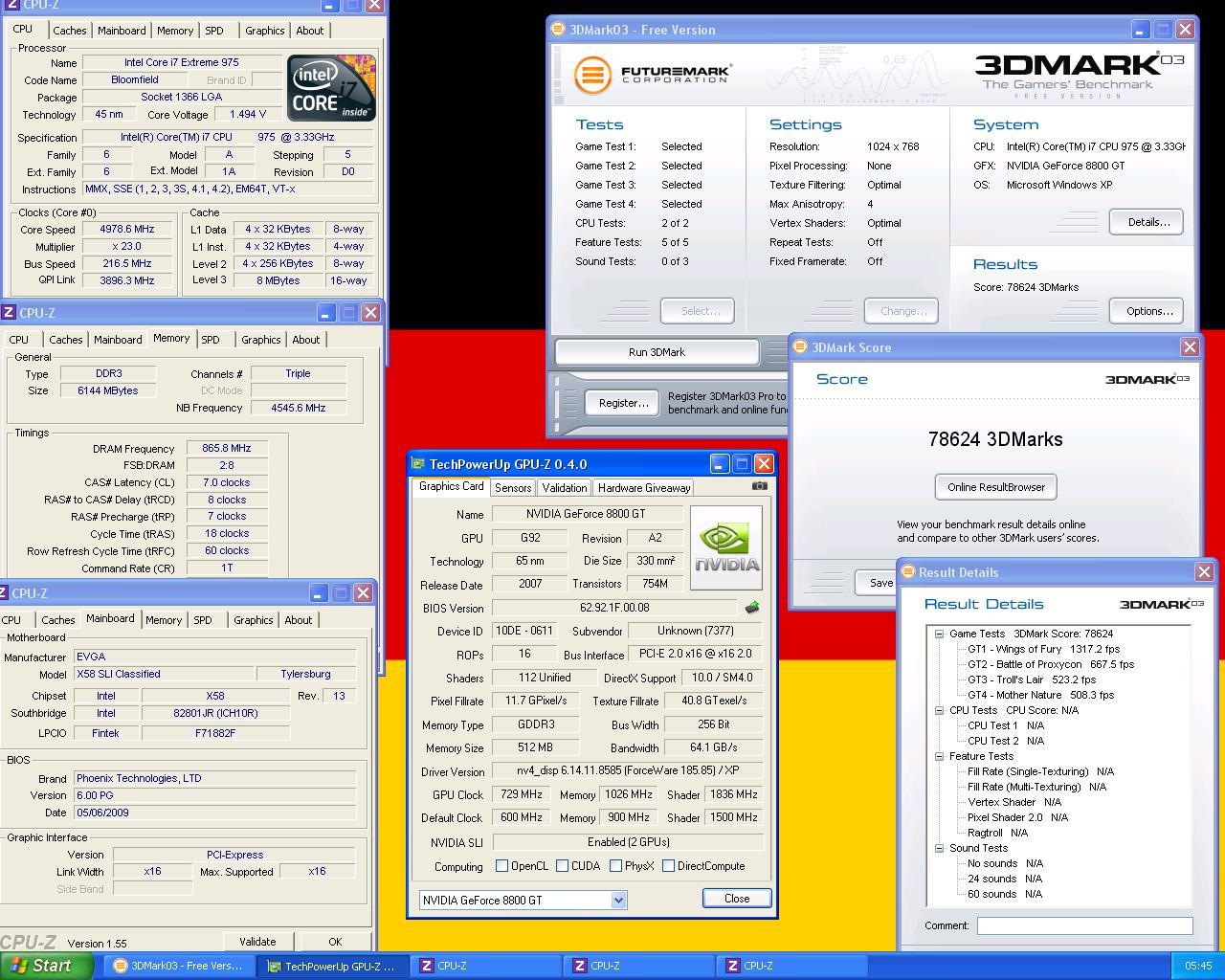Enable the CUDA checkbox
This screenshot has height=980, width=1225.
coord(562,866)
